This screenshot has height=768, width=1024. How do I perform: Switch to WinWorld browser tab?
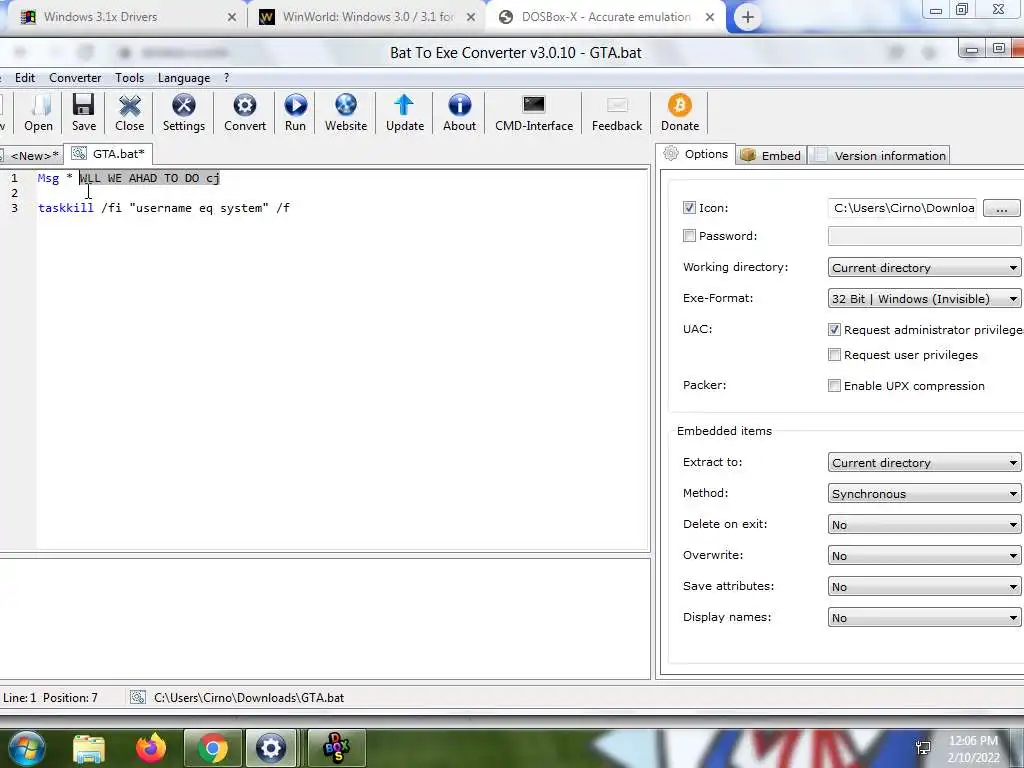366,17
